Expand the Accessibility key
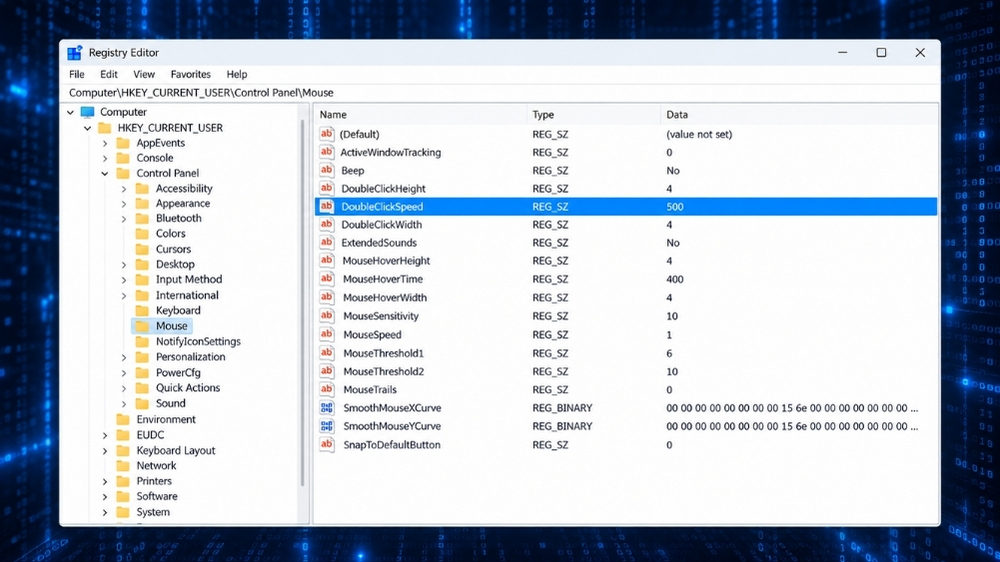 (124, 189)
